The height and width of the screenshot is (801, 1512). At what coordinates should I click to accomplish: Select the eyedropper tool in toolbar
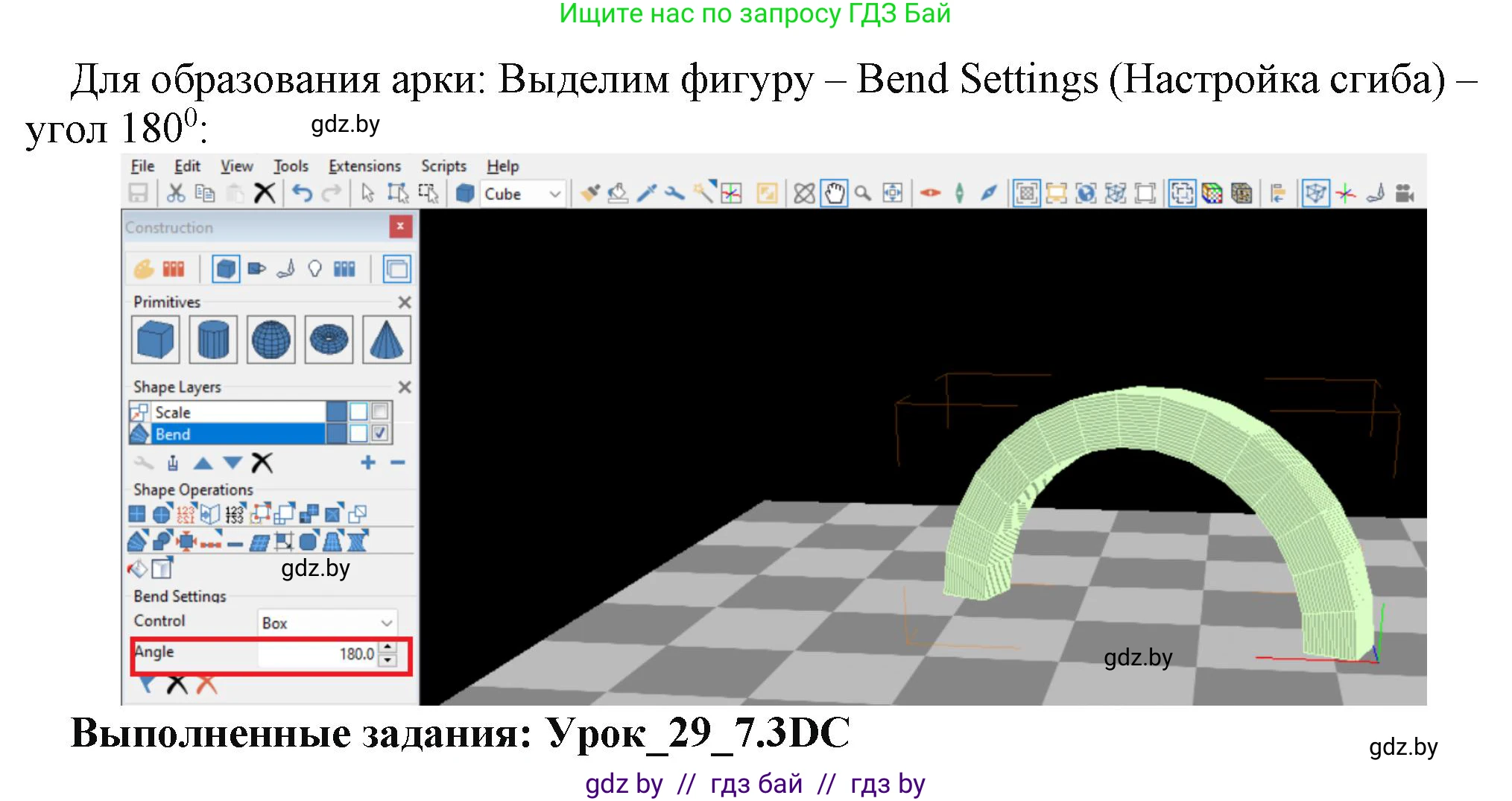point(646,194)
